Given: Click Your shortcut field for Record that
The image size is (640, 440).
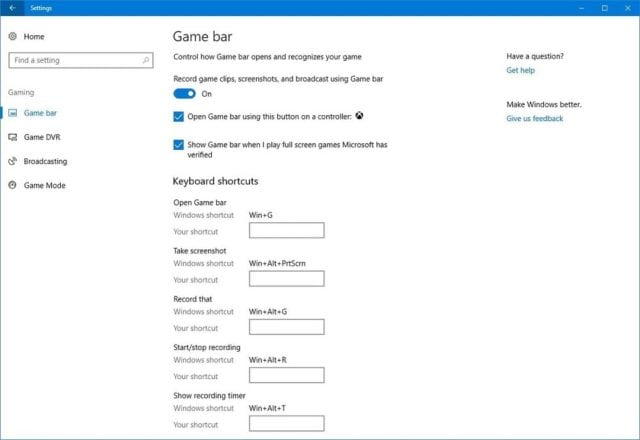Looking at the screenshot, I should tap(287, 327).
